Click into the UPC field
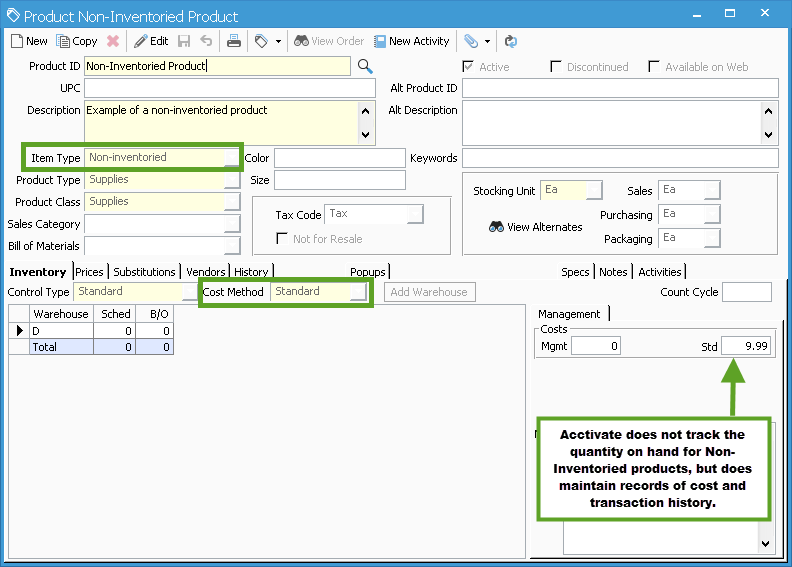Image resolution: width=792 pixels, height=567 pixels. tap(230, 88)
